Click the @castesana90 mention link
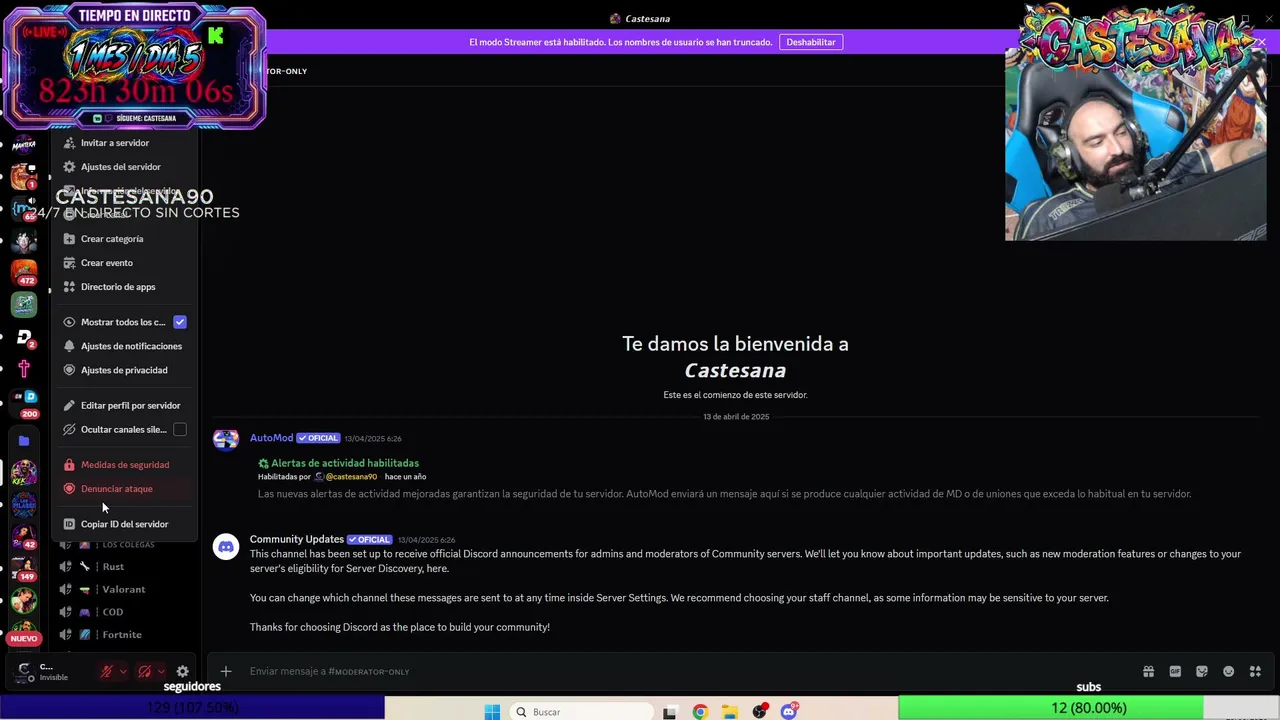 (x=351, y=477)
